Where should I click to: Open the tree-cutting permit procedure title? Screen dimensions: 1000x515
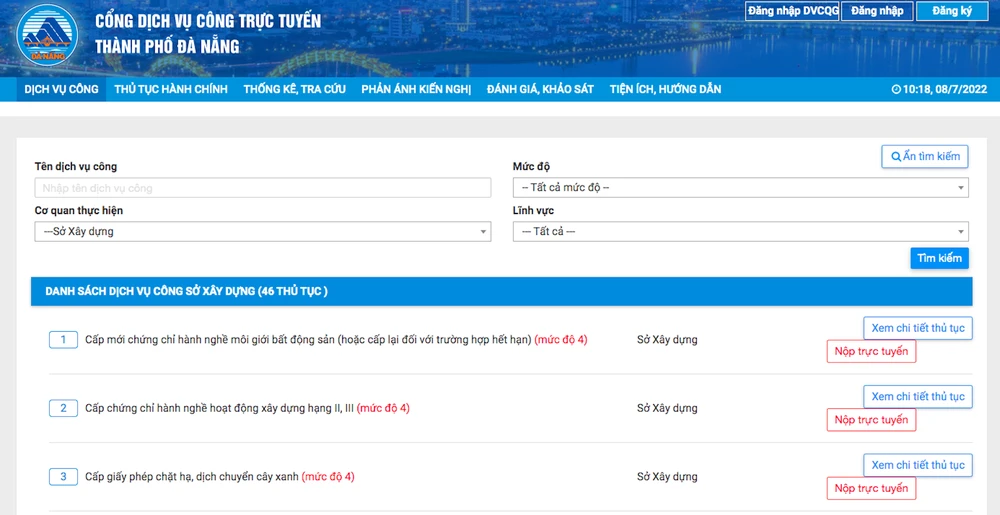tap(192, 477)
